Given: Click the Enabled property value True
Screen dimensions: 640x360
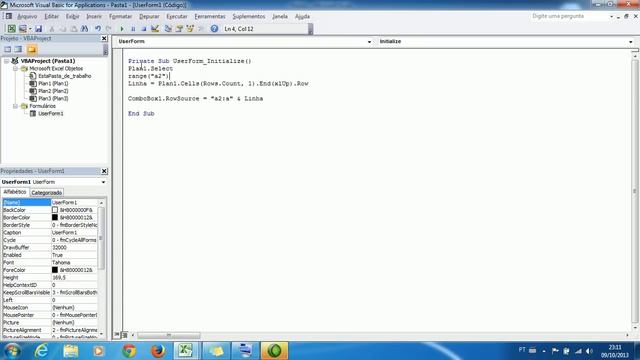Looking at the screenshot, I should click(x=74, y=255).
